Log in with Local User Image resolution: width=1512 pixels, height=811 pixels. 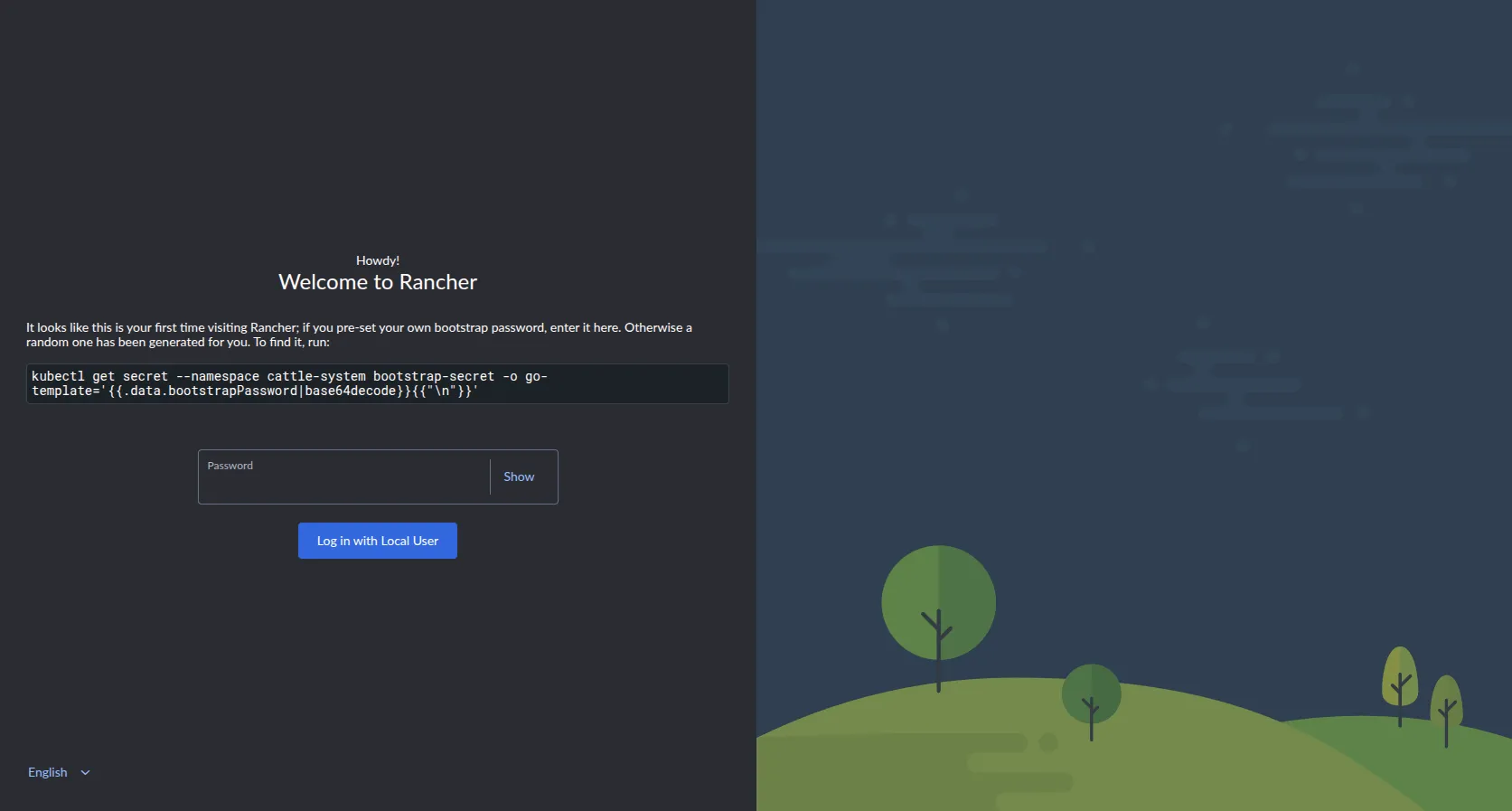point(378,541)
